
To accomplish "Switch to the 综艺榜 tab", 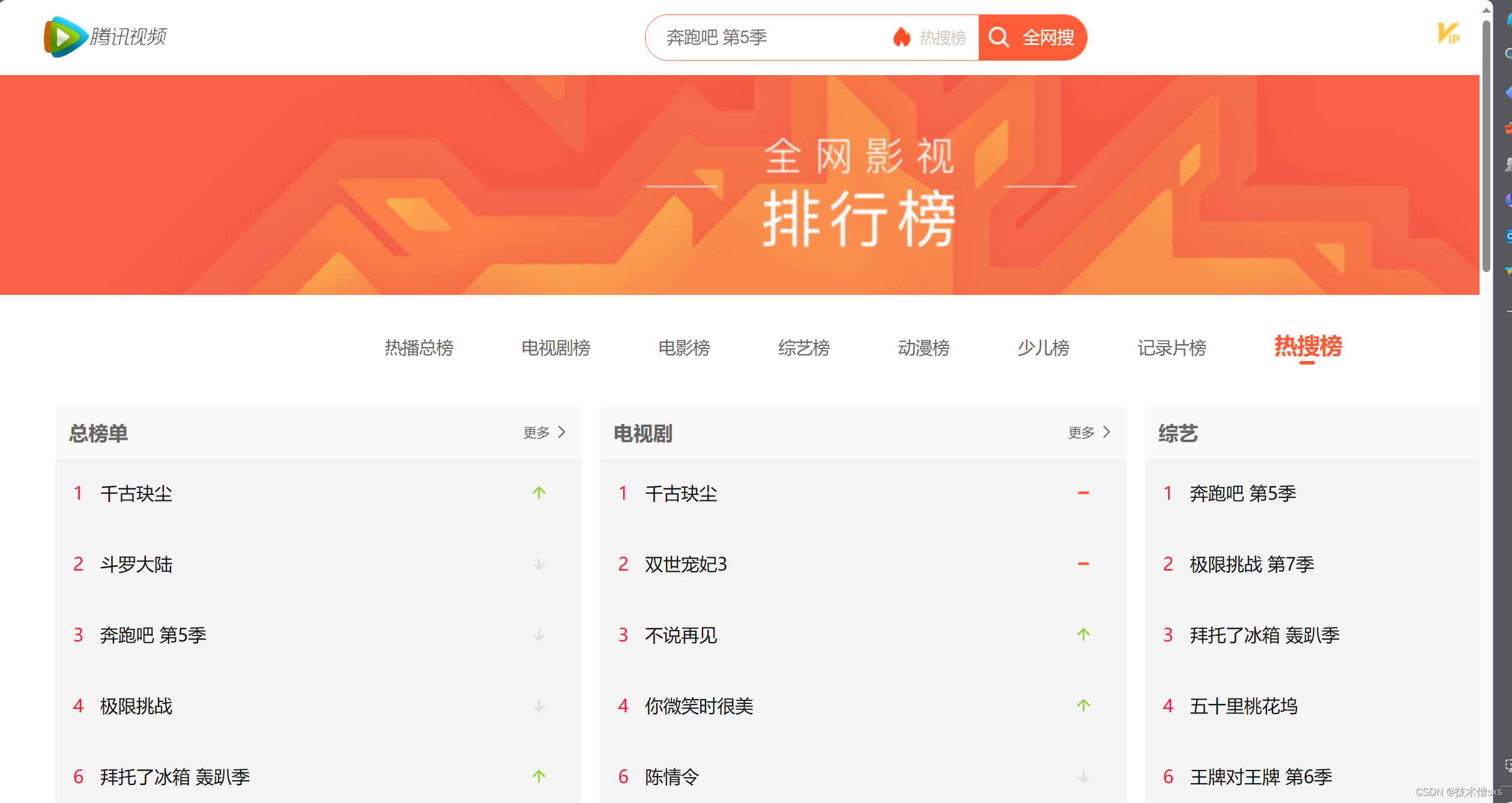I will click(x=803, y=347).
